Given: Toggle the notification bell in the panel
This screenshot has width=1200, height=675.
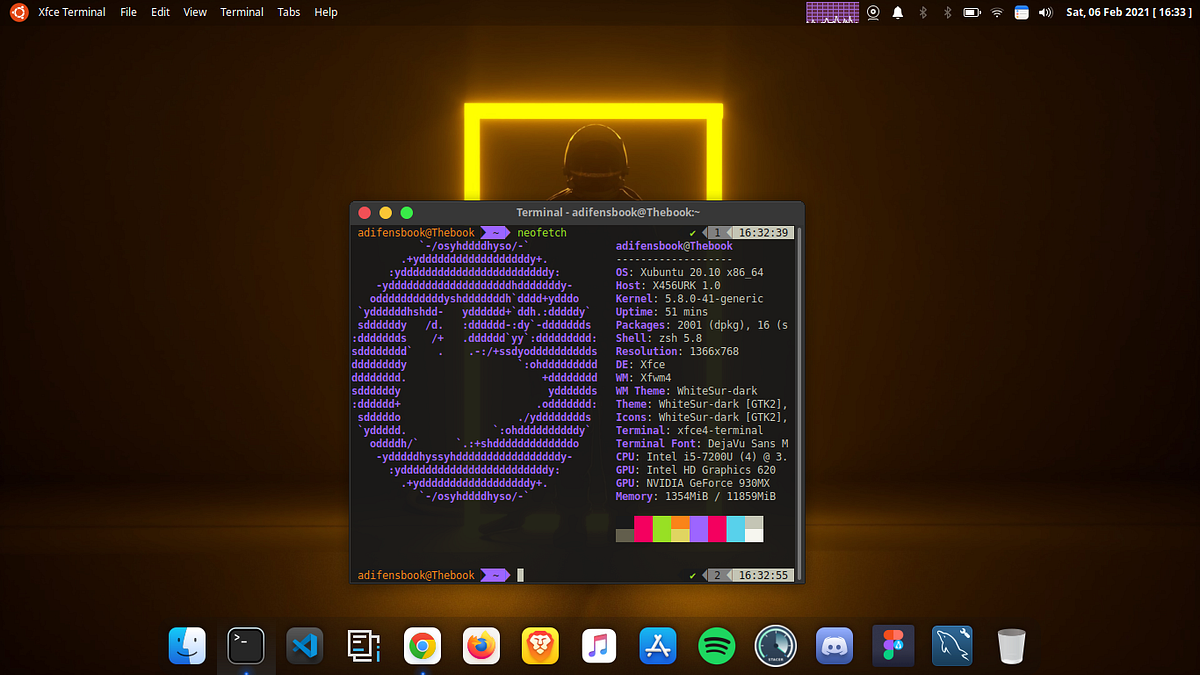Looking at the screenshot, I should [897, 12].
